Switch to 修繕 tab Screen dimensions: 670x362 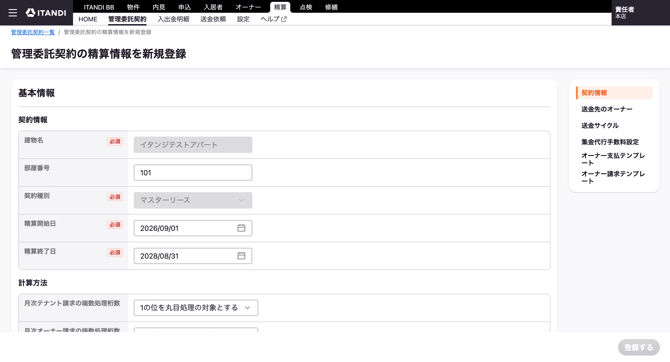pos(331,7)
